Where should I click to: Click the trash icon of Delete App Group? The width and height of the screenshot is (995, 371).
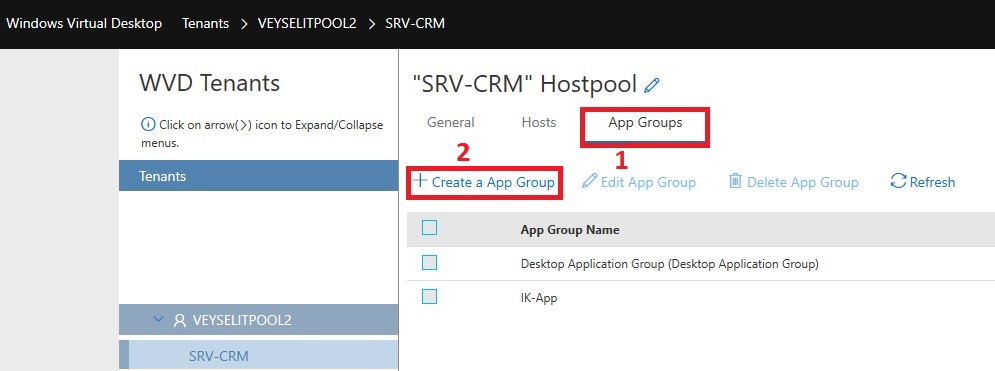735,181
